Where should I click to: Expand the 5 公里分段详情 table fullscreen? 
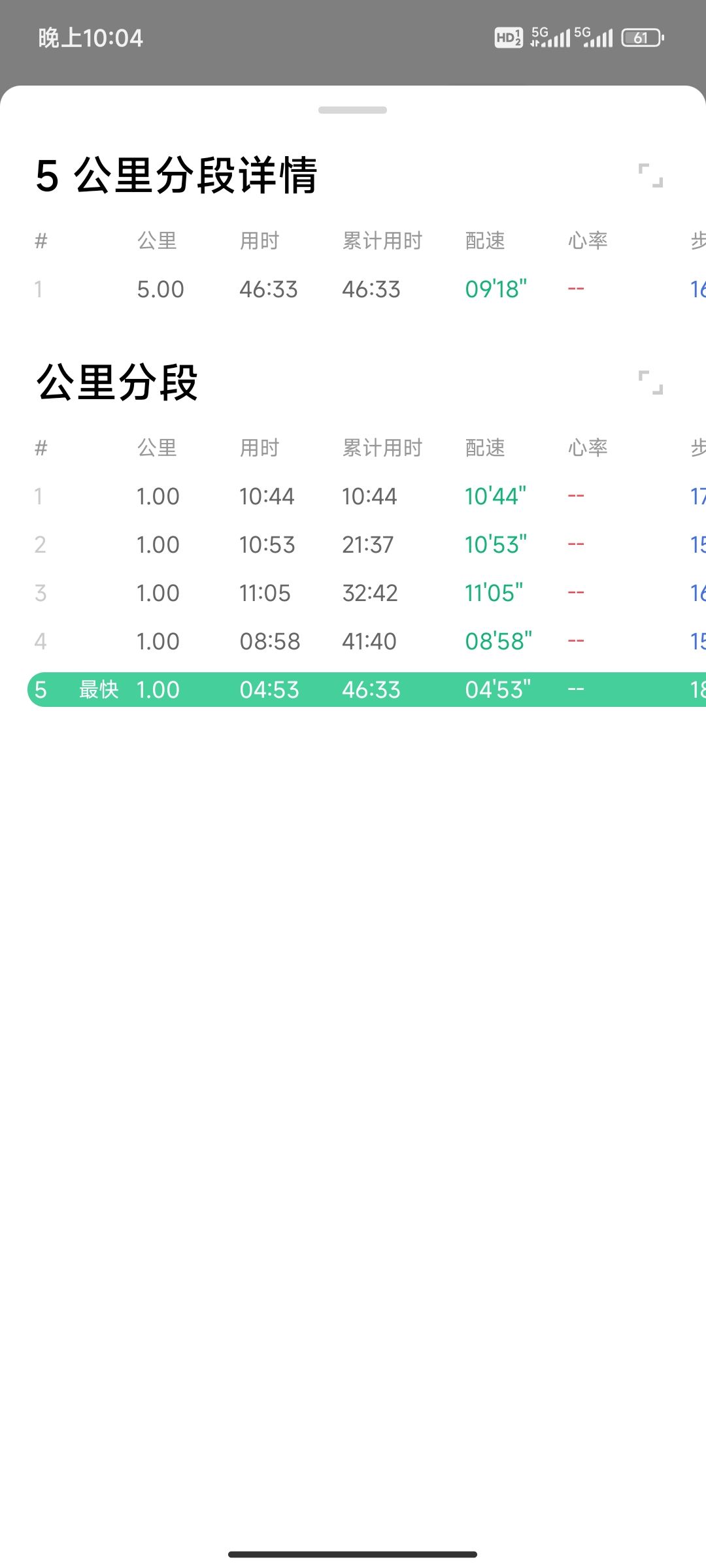click(x=650, y=175)
